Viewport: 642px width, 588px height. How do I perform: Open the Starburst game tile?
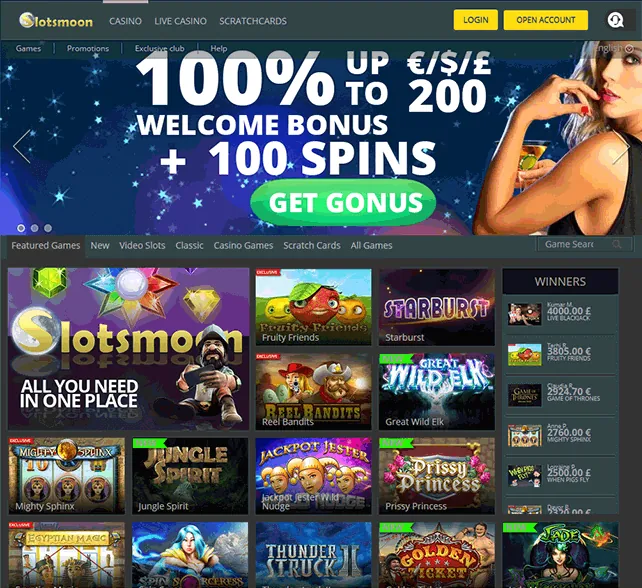tap(436, 307)
